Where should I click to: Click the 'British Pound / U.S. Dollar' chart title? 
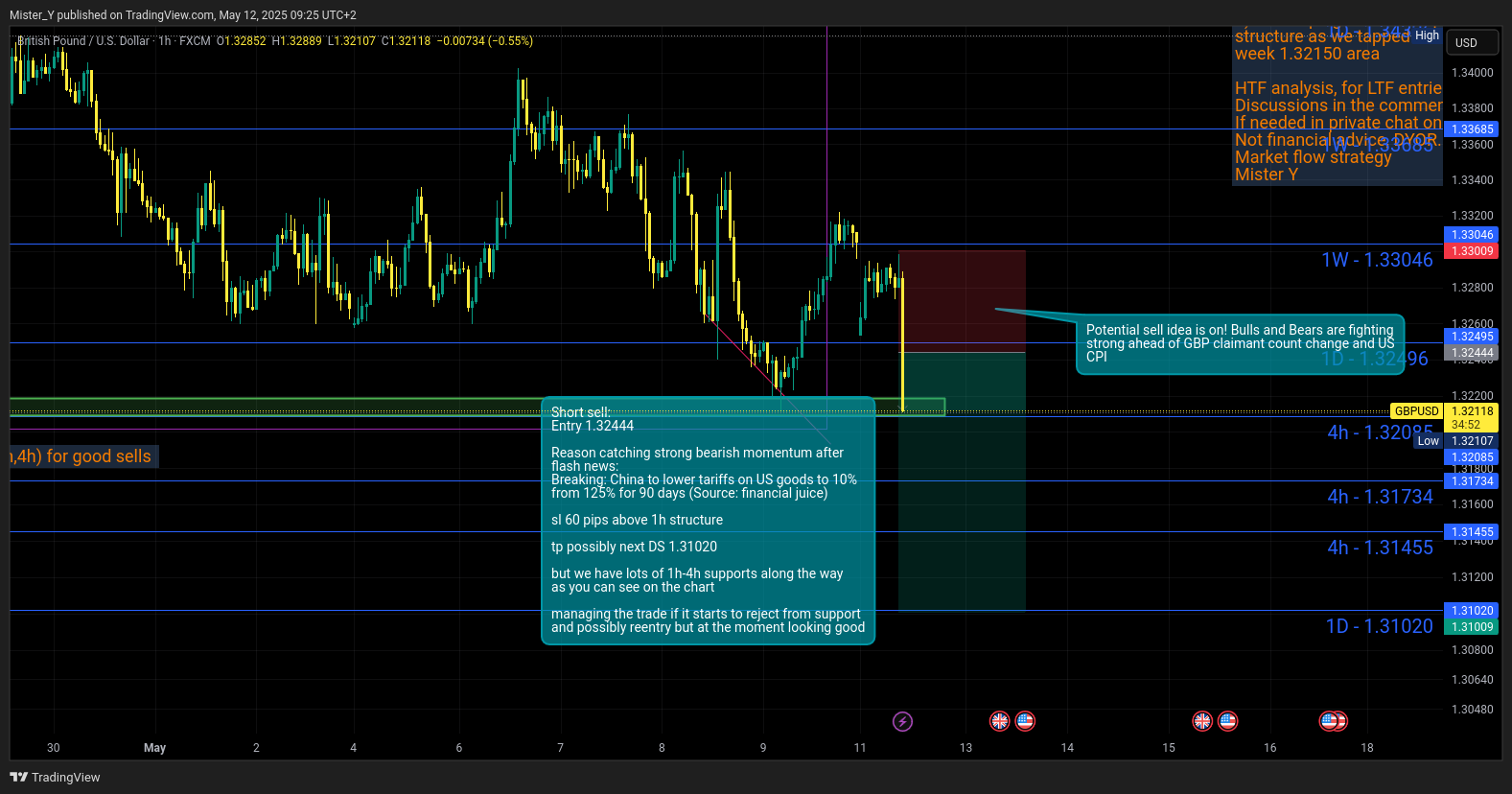(84, 41)
